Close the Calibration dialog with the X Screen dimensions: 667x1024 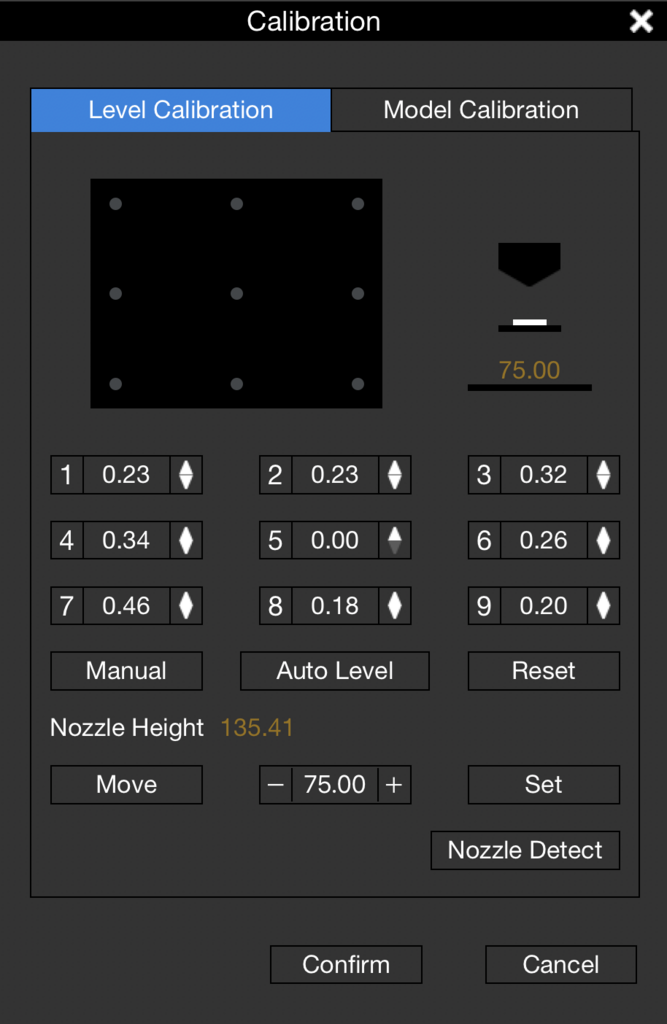[641, 21]
